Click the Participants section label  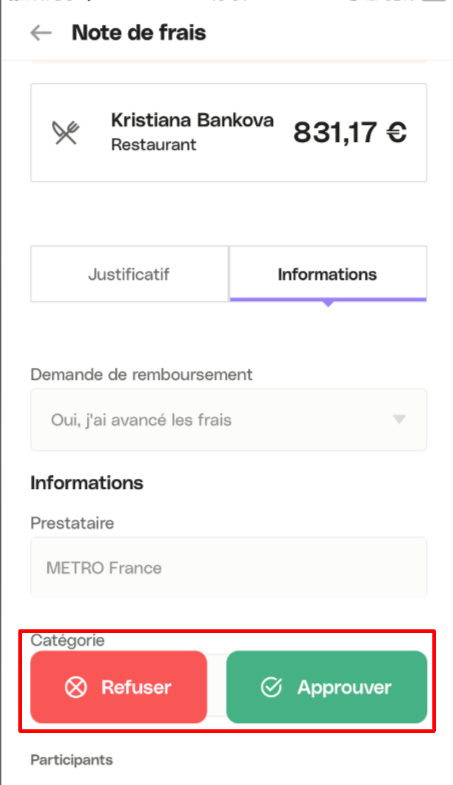[72, 760]
